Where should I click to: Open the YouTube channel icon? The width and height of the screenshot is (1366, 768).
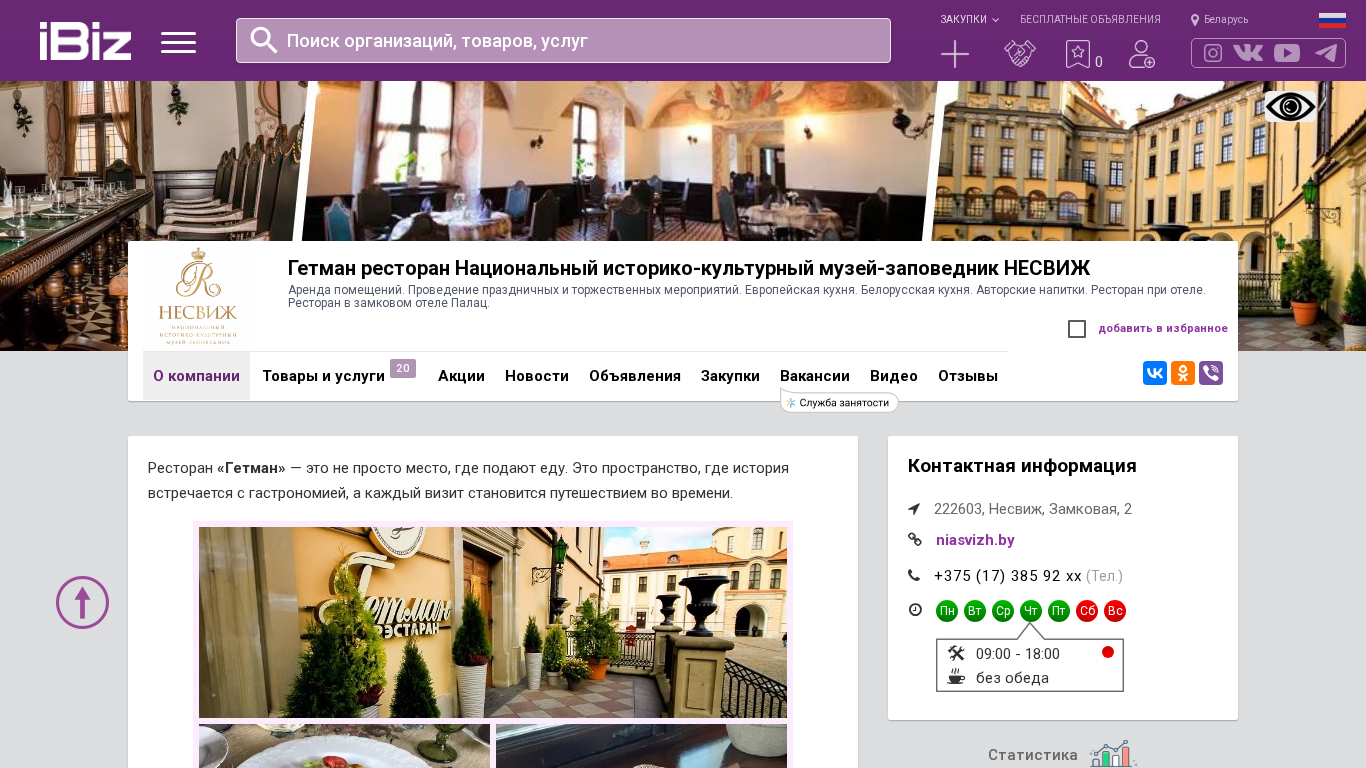[1287, 53]
